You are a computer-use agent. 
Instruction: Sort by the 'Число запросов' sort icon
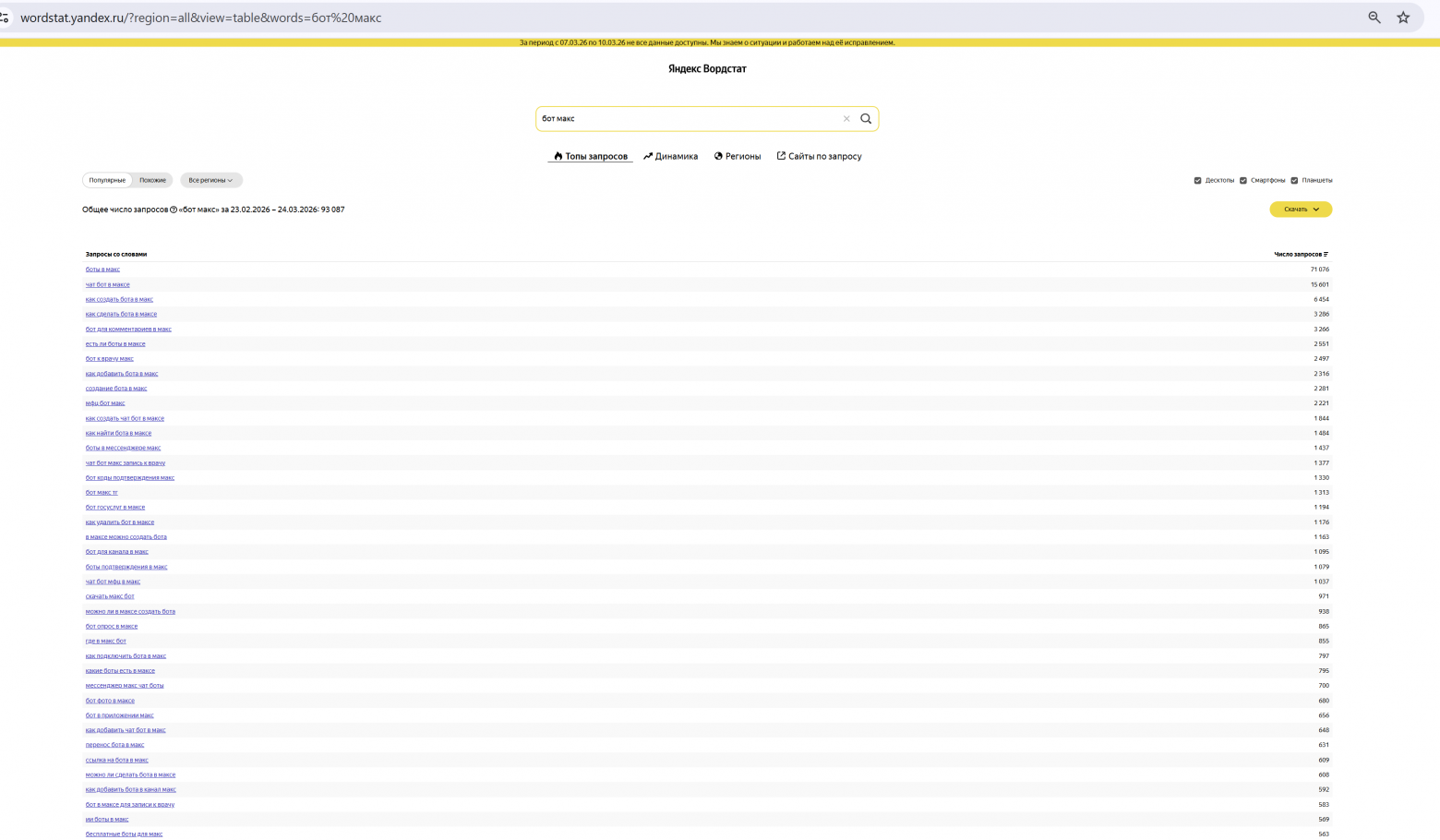(1326, 254)
